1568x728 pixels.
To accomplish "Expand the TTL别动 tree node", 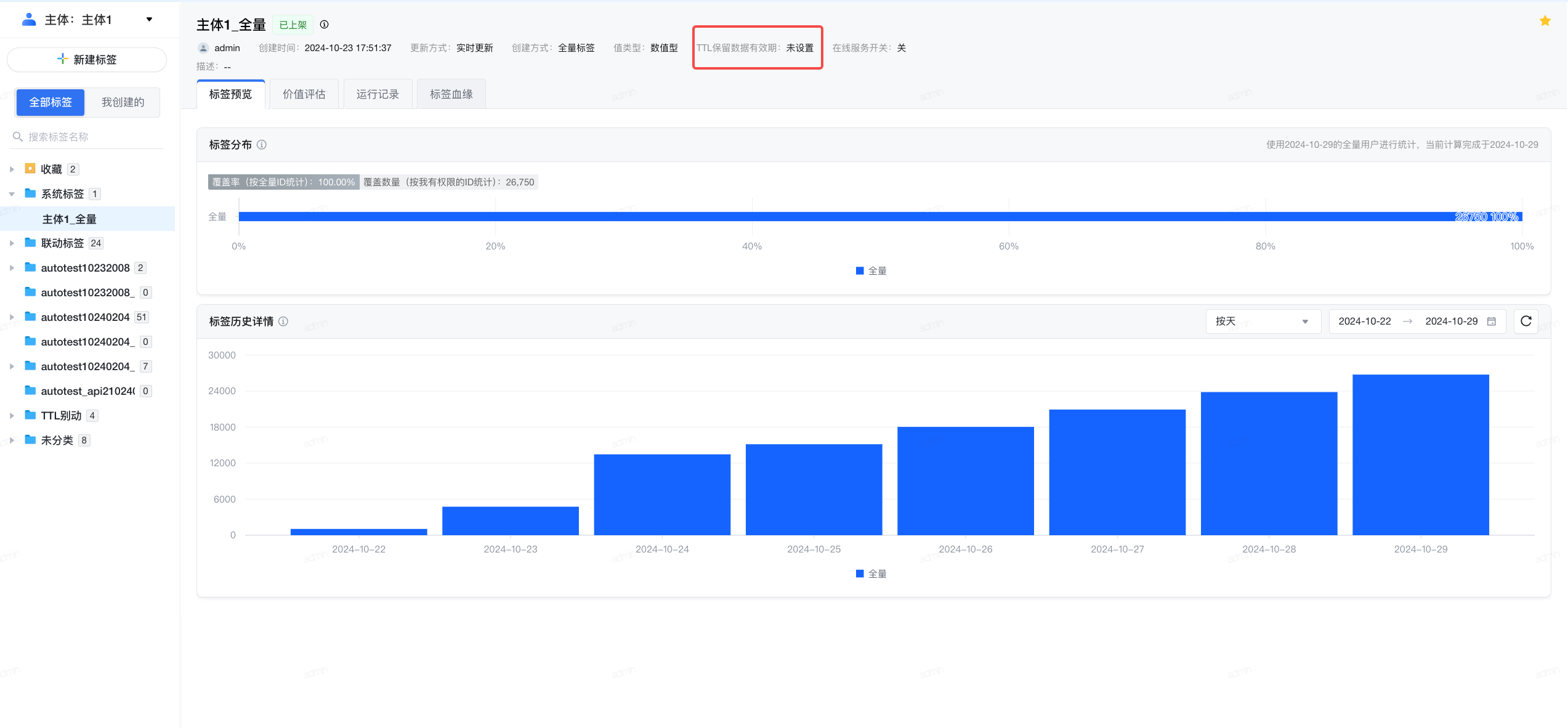I will pyautogui.click(x=12, y=416).
